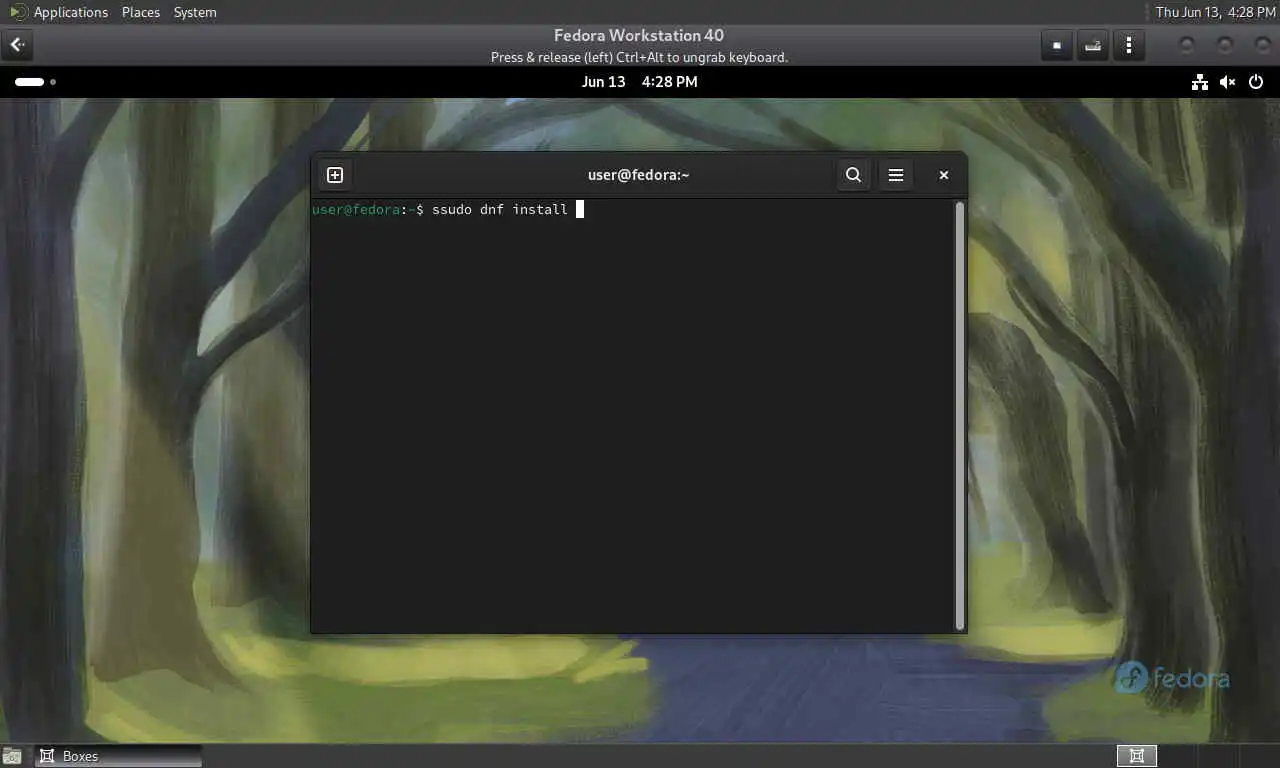
Task: Open a new tab in the terminal
Action: point(335,175)
